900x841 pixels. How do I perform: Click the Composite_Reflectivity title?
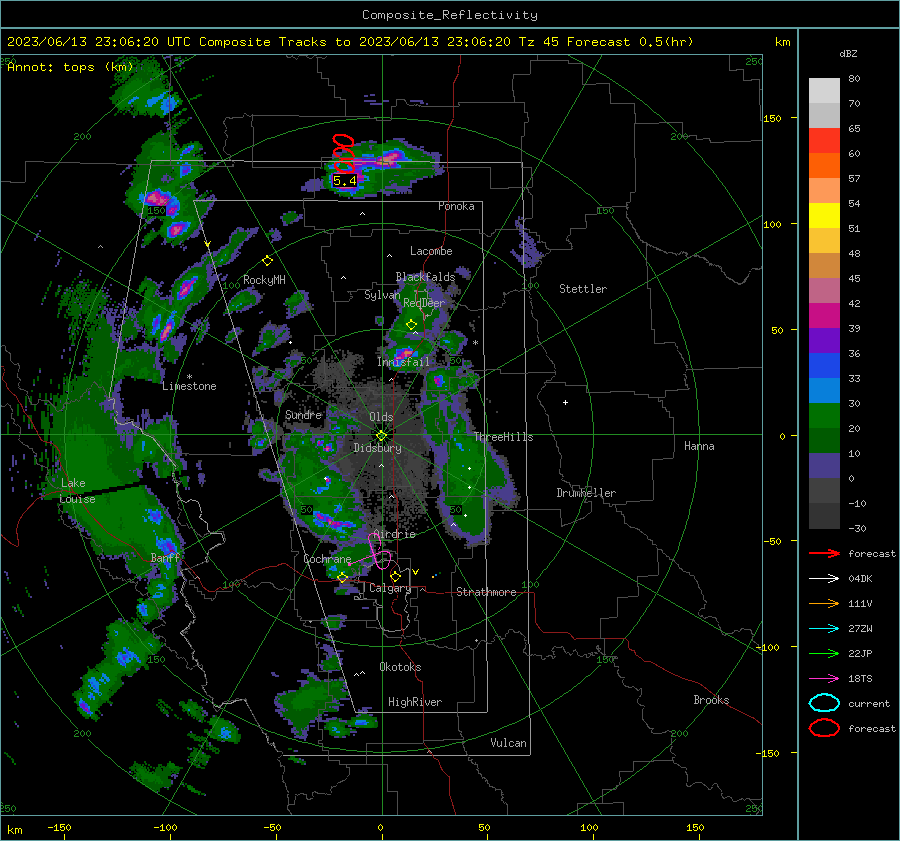tap(449, 15)
